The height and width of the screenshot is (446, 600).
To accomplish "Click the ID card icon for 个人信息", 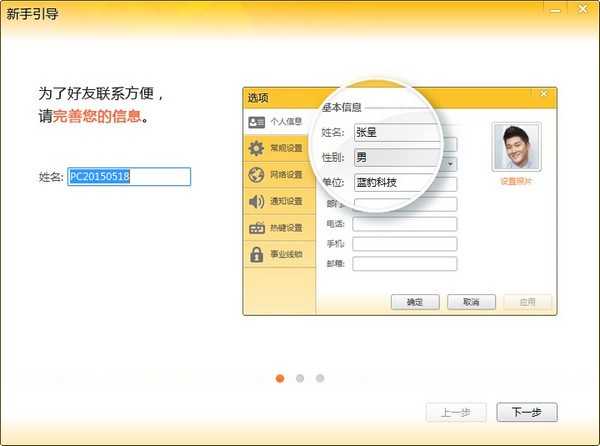I will (256, 122).
